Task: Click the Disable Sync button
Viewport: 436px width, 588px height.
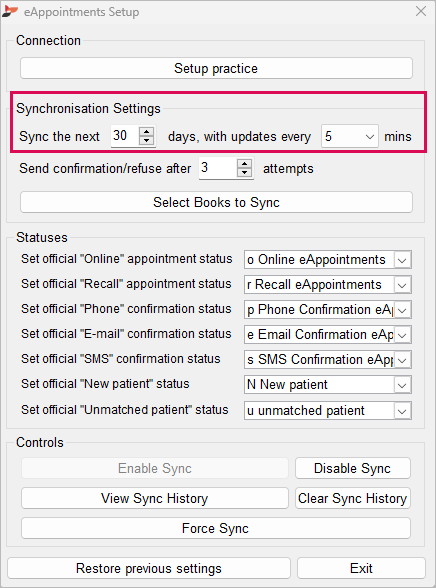Action: point(353,468)
